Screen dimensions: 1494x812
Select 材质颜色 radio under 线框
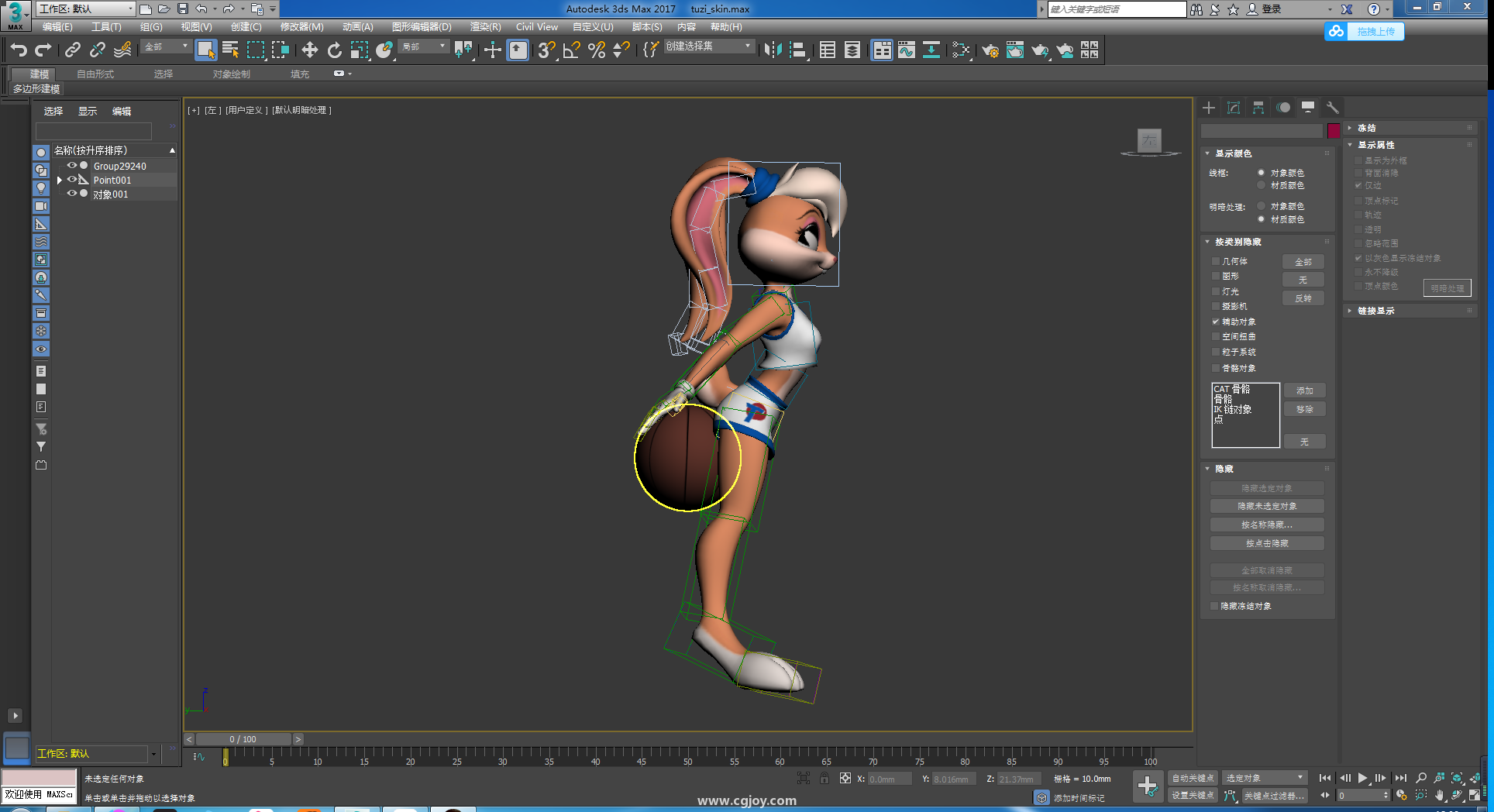point(1262,186)
